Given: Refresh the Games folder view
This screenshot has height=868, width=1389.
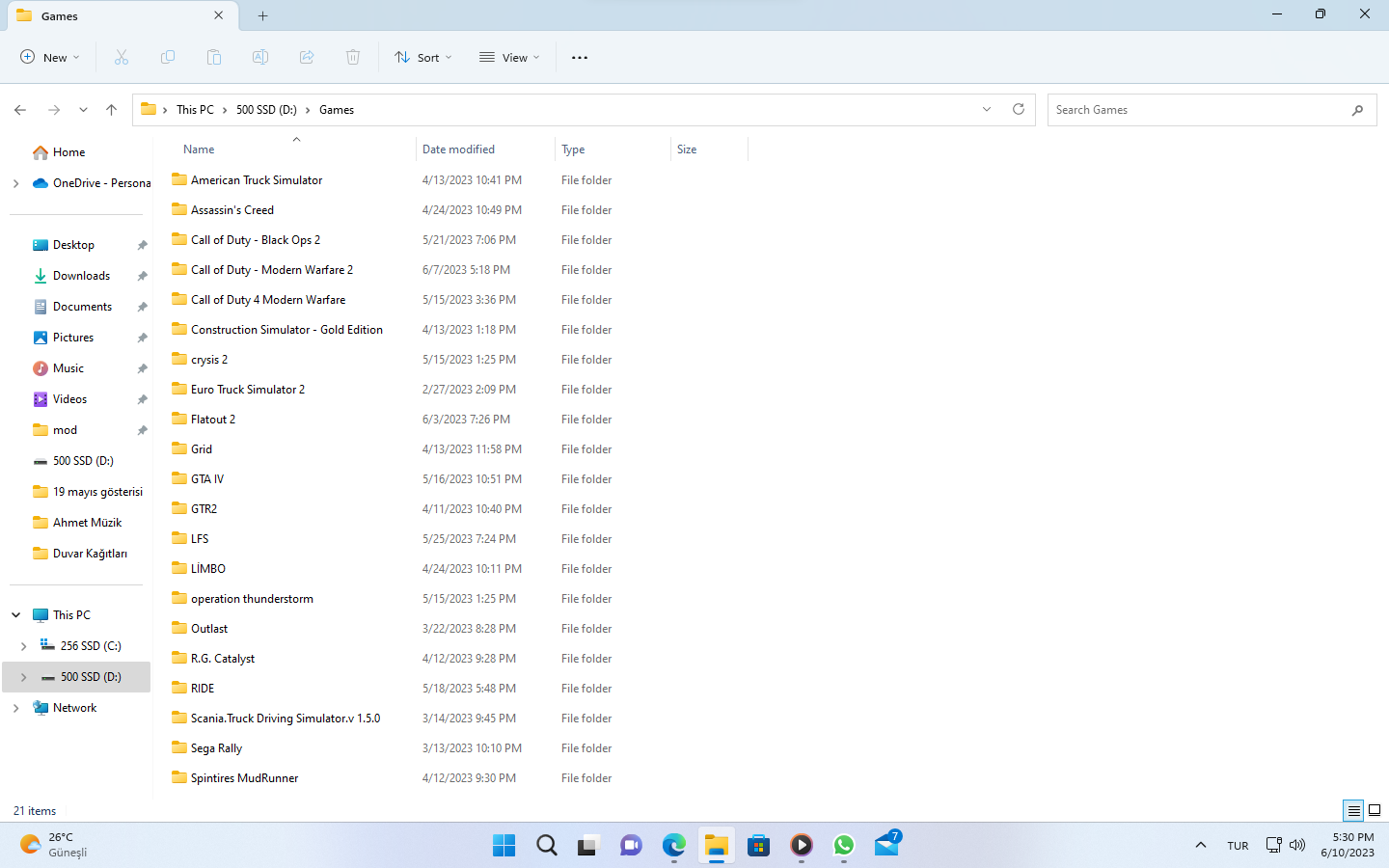Looking at the screenshot, I should (1019, 109).
